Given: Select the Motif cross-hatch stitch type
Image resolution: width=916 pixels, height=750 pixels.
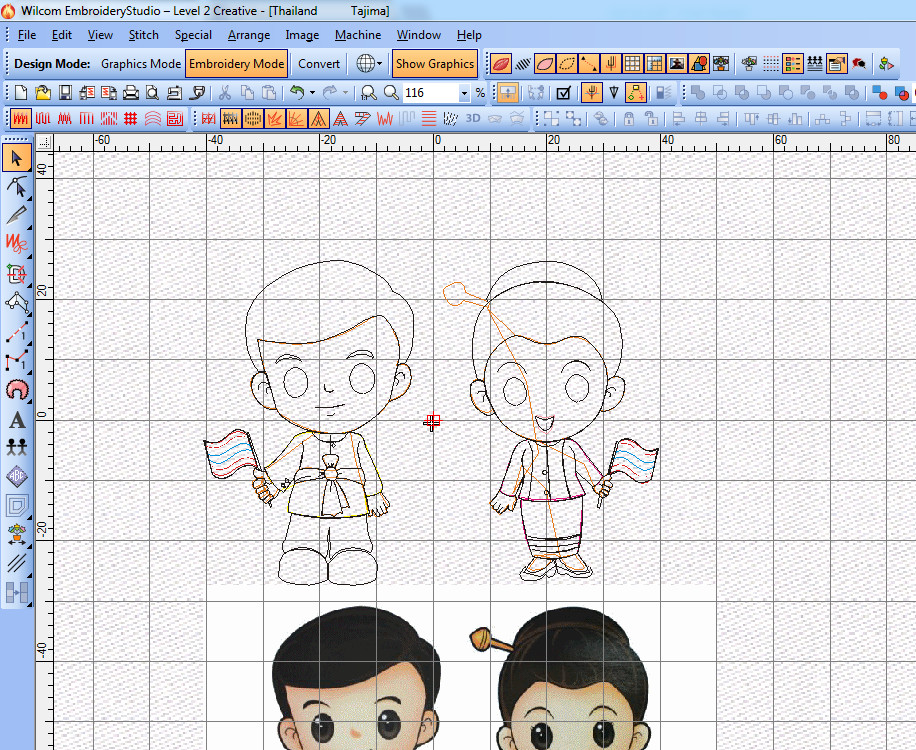Looking at the screenshot, I should pos(131,119).
